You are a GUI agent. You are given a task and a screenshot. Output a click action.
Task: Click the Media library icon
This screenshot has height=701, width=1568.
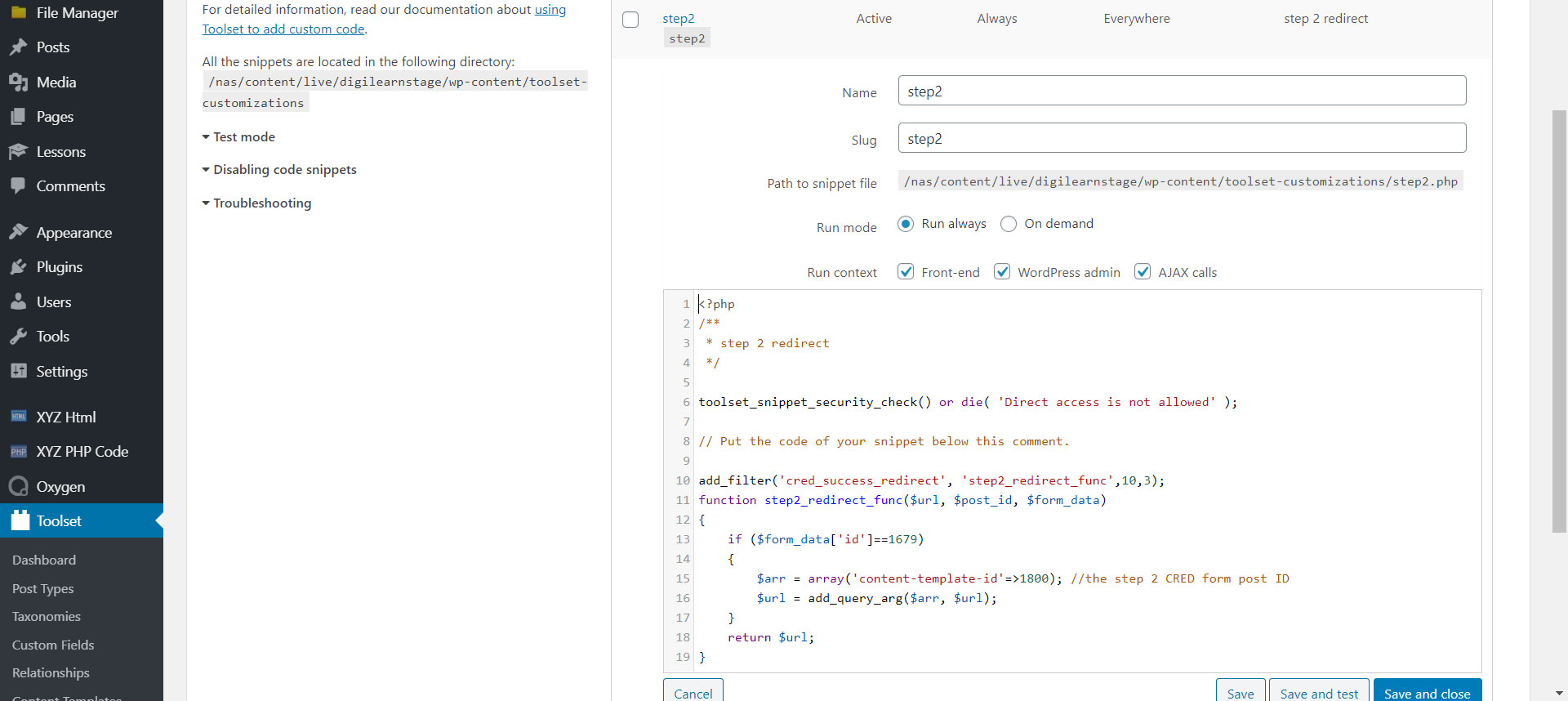19,83
